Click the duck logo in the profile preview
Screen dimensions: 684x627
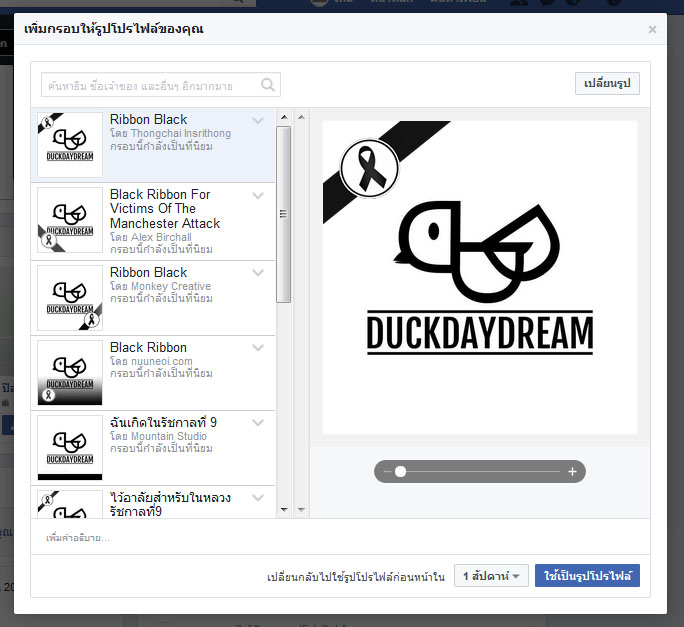point(478,252)
